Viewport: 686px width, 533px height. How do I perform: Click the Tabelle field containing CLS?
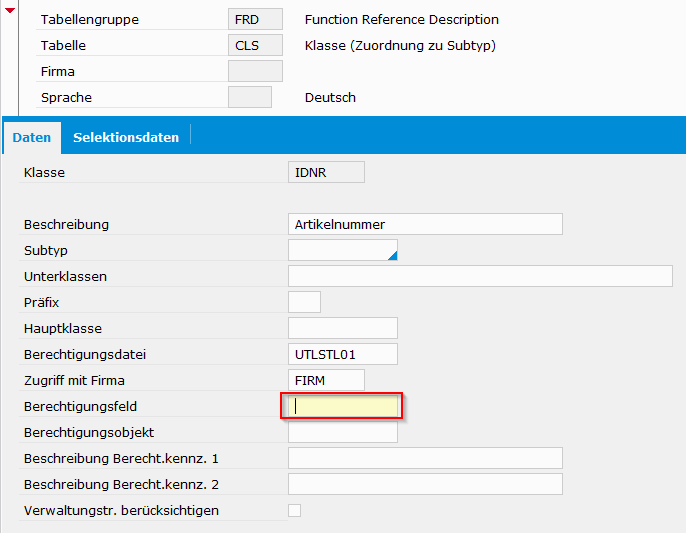pos(255,46)
